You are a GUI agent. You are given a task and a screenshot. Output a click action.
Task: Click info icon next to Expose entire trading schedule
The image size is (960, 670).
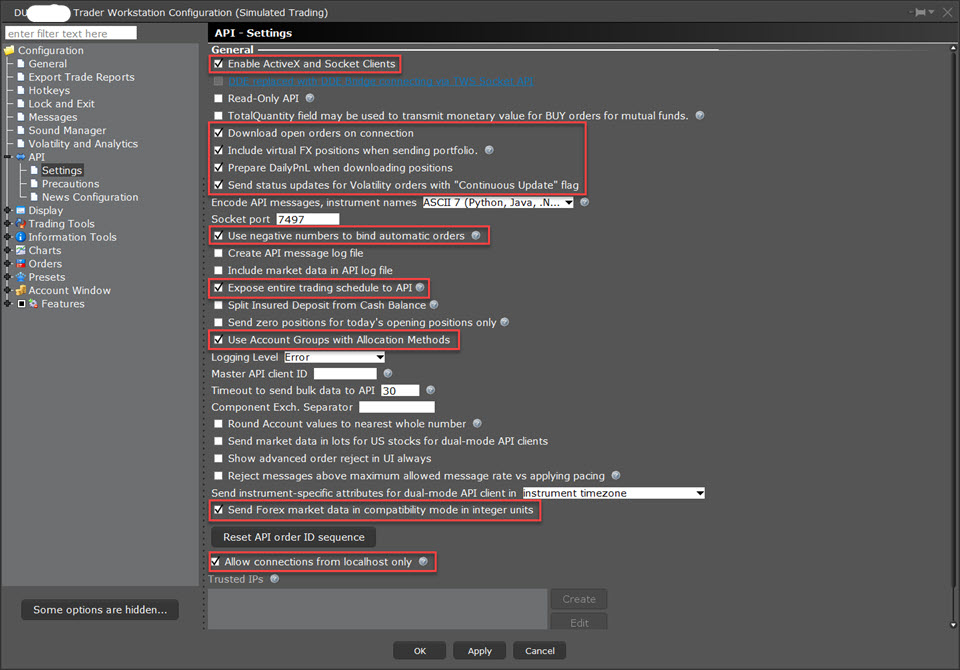click(421, 288)
